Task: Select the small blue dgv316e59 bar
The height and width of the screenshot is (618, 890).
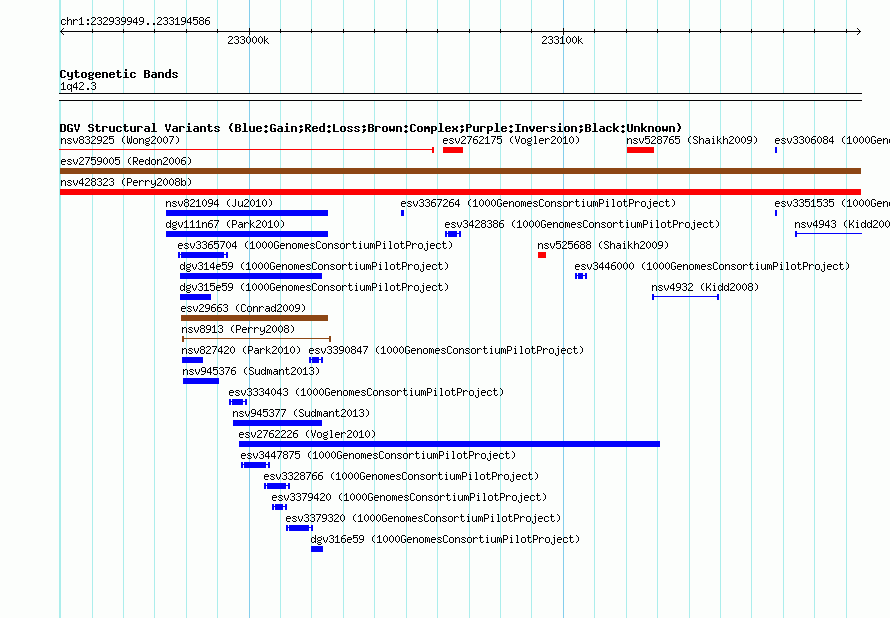Action: tap(317, 549)
